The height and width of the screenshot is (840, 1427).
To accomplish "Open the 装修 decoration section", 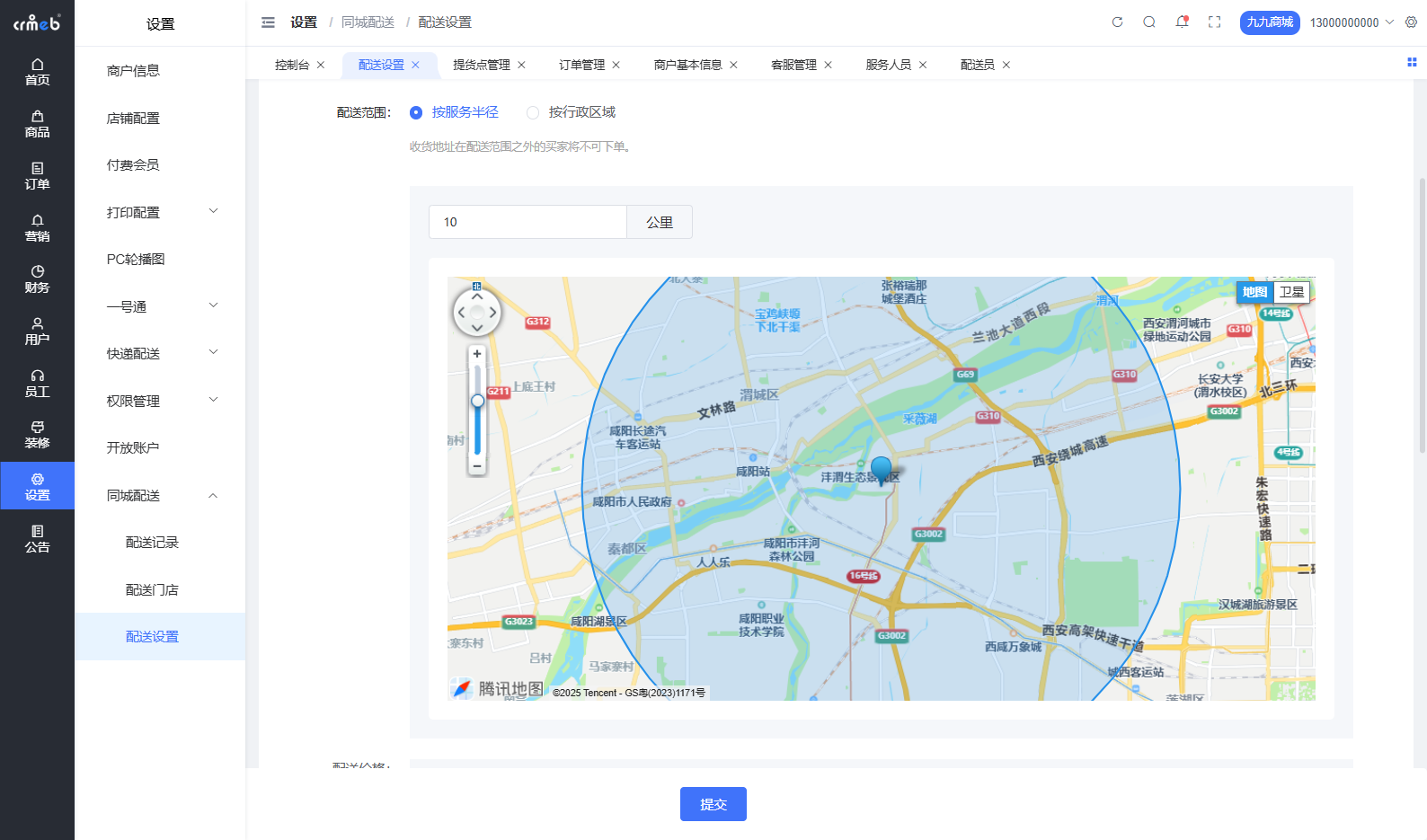I will pos(37,435).
